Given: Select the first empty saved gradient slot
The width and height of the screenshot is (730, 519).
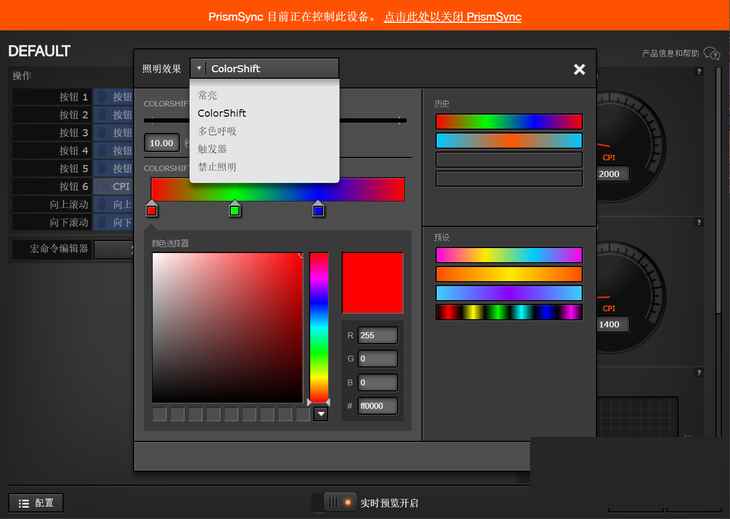Looking at the screenshot, I should (509, 160).
